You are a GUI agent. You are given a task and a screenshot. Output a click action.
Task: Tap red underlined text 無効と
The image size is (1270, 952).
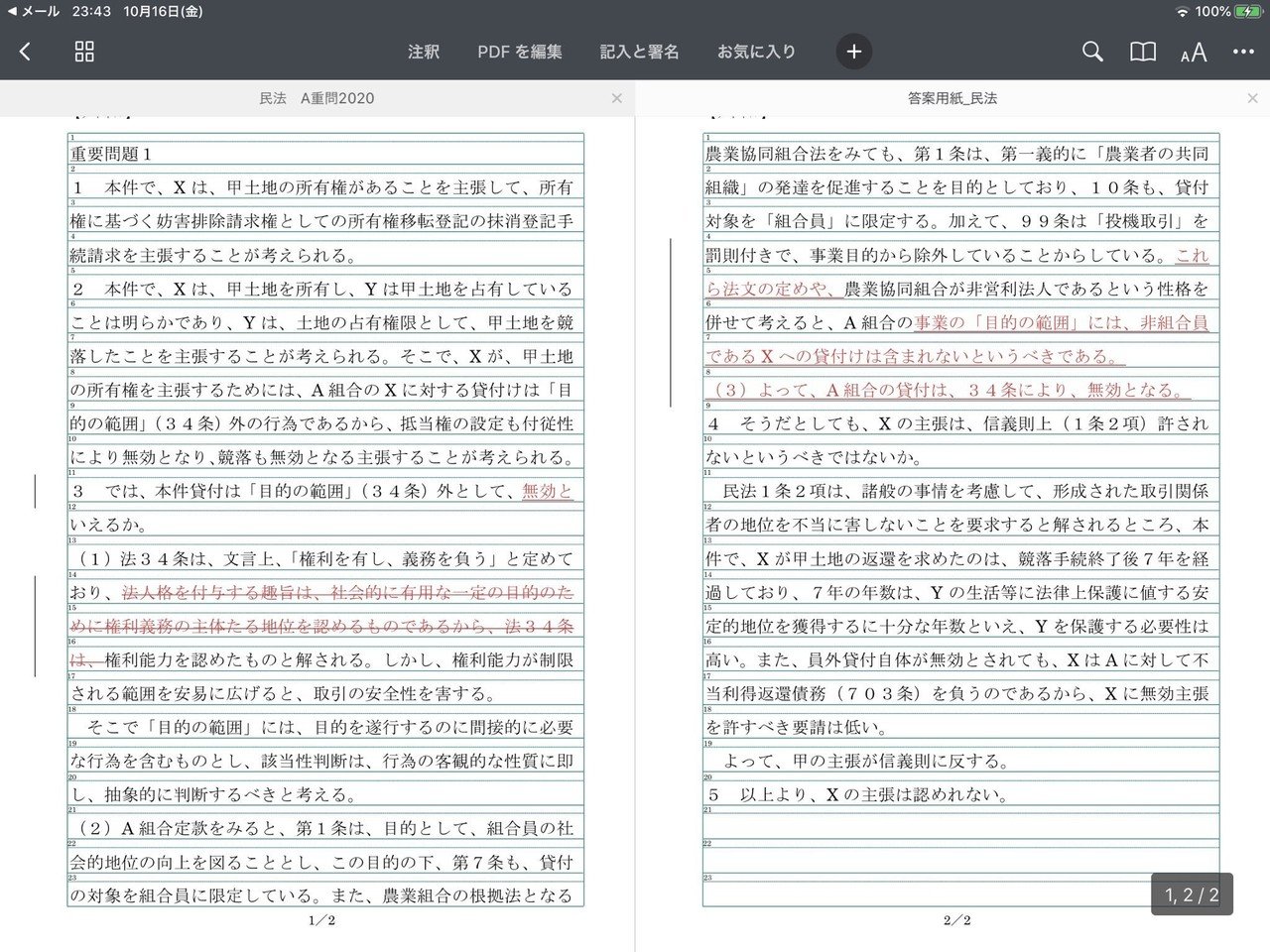[x=548, y=491]
